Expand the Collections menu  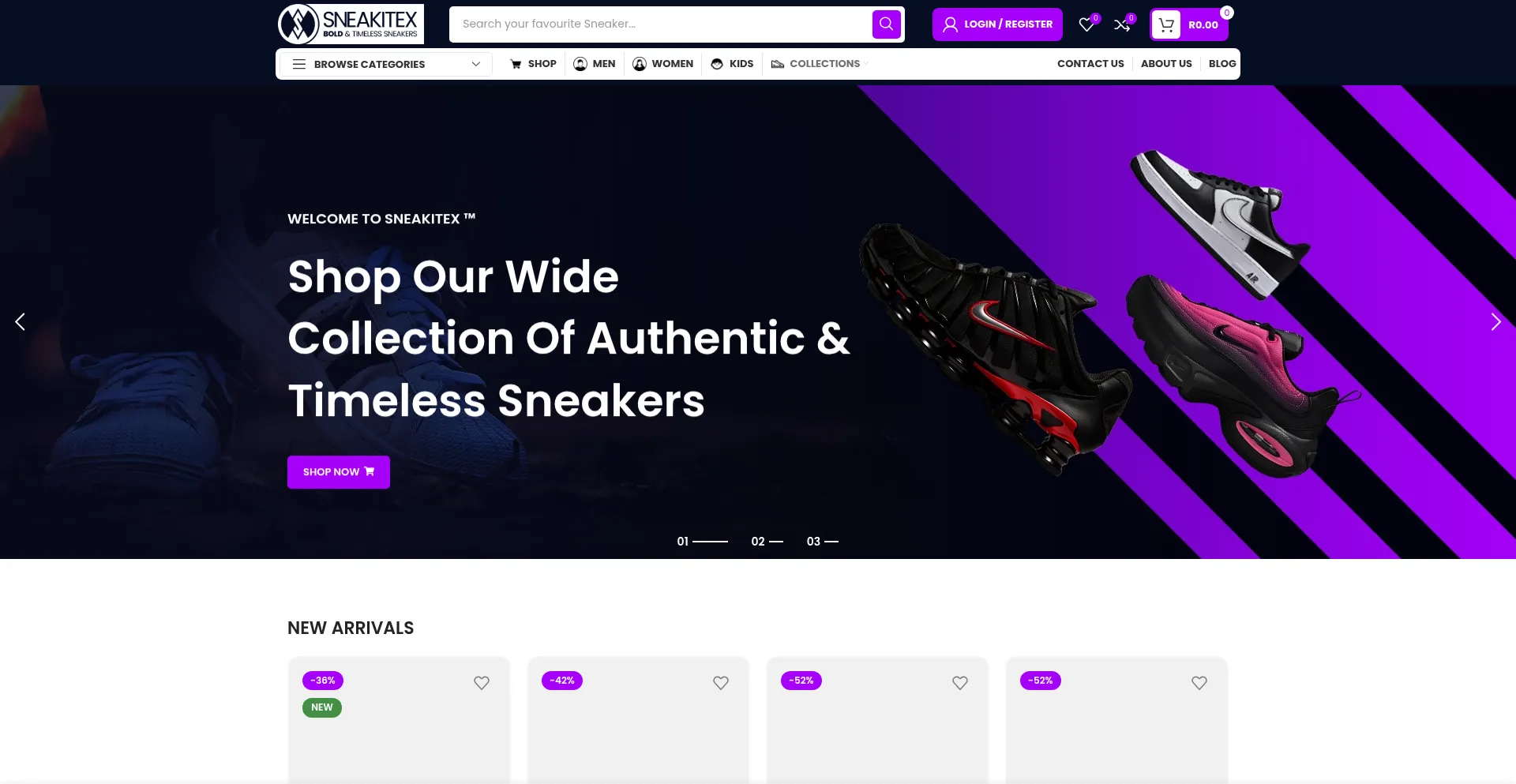point(820,64)
